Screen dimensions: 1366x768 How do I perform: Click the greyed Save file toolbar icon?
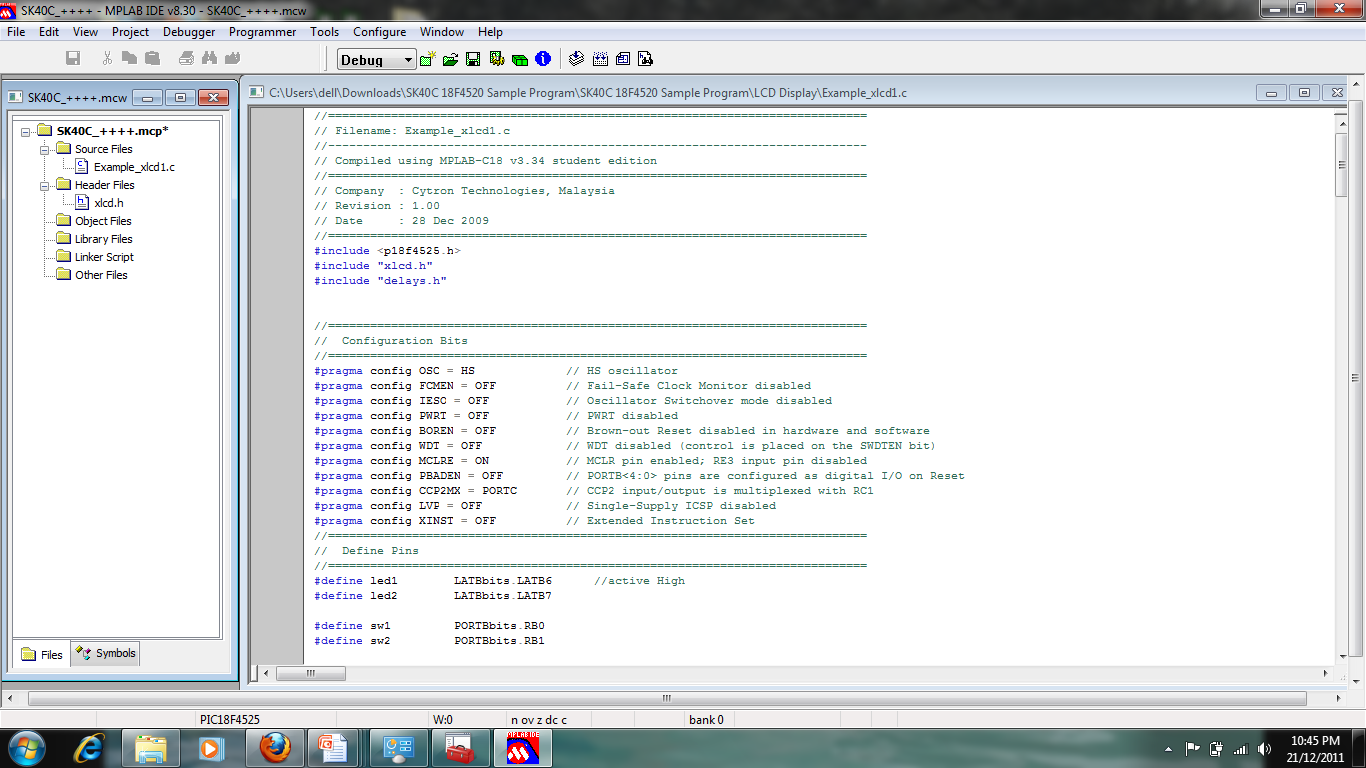73,59
